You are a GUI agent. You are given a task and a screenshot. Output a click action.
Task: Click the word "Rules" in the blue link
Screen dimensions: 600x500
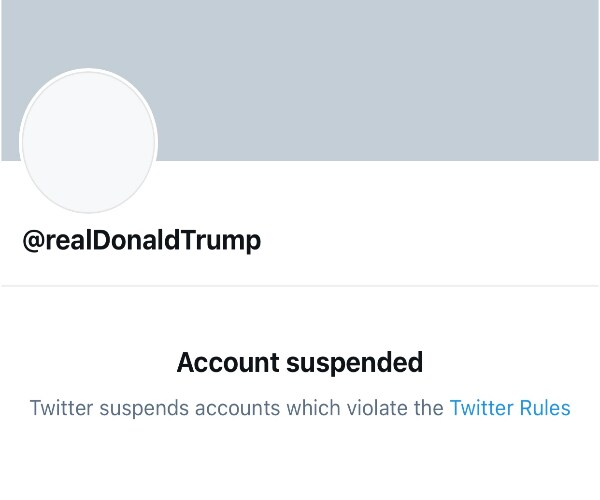point(544,408)
